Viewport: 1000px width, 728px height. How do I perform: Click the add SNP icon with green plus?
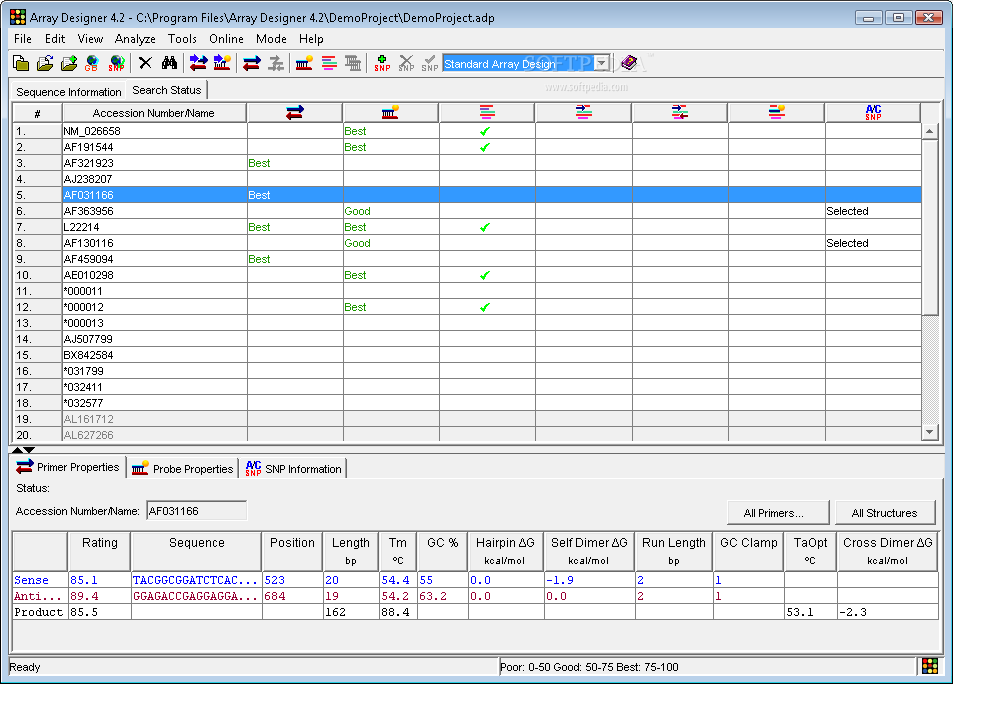click(382, 63)
